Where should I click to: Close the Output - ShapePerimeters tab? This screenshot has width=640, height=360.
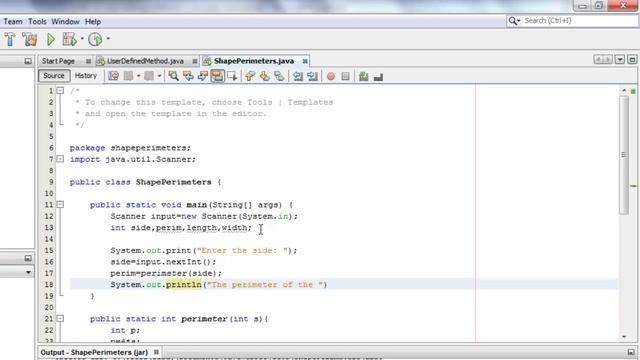[x=156, y=352]
